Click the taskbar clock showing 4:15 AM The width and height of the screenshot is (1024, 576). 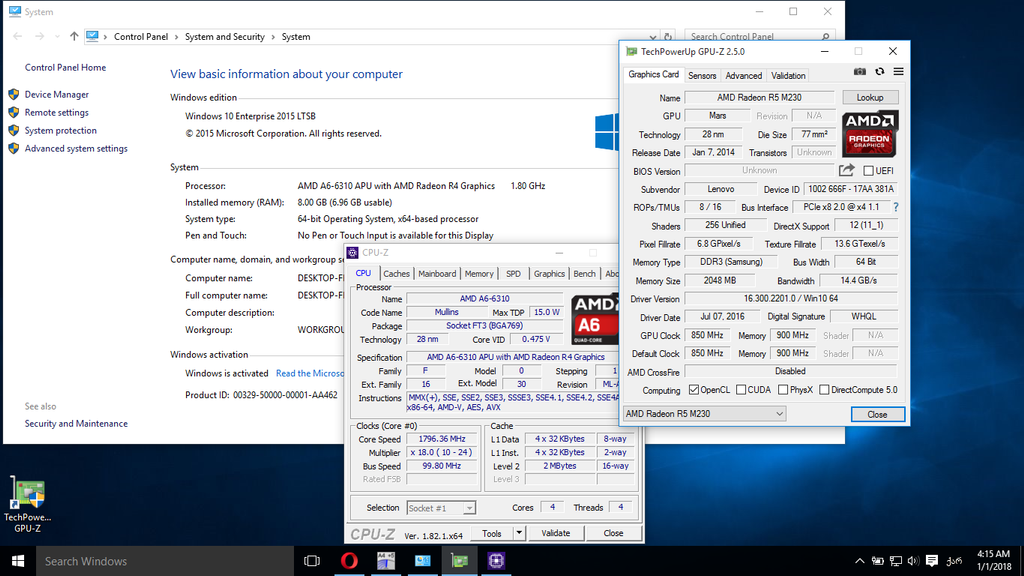tap(994, 561)
